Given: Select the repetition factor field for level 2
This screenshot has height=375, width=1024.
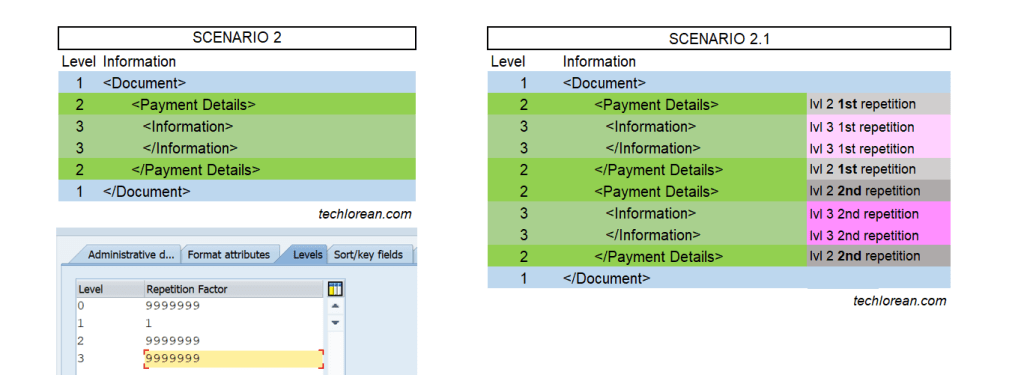Looking at the screenshot, I should tap(234, 341).
